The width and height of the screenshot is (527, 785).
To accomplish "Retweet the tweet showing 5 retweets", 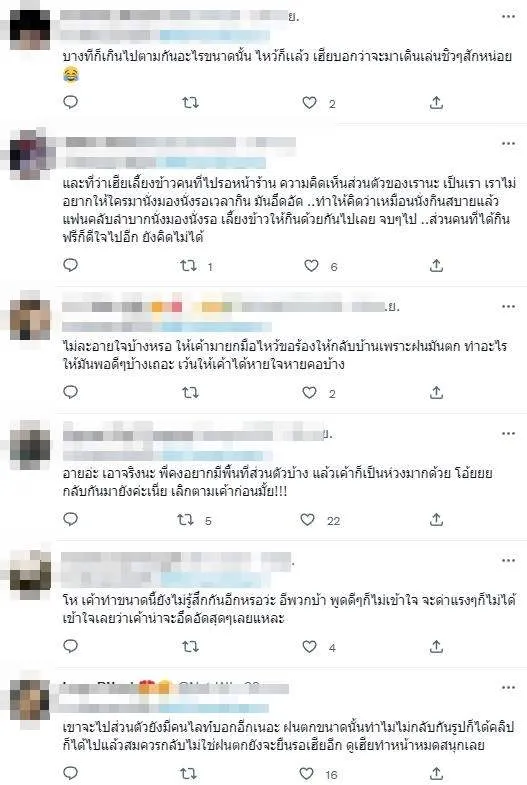I will [x=186, y=520].
